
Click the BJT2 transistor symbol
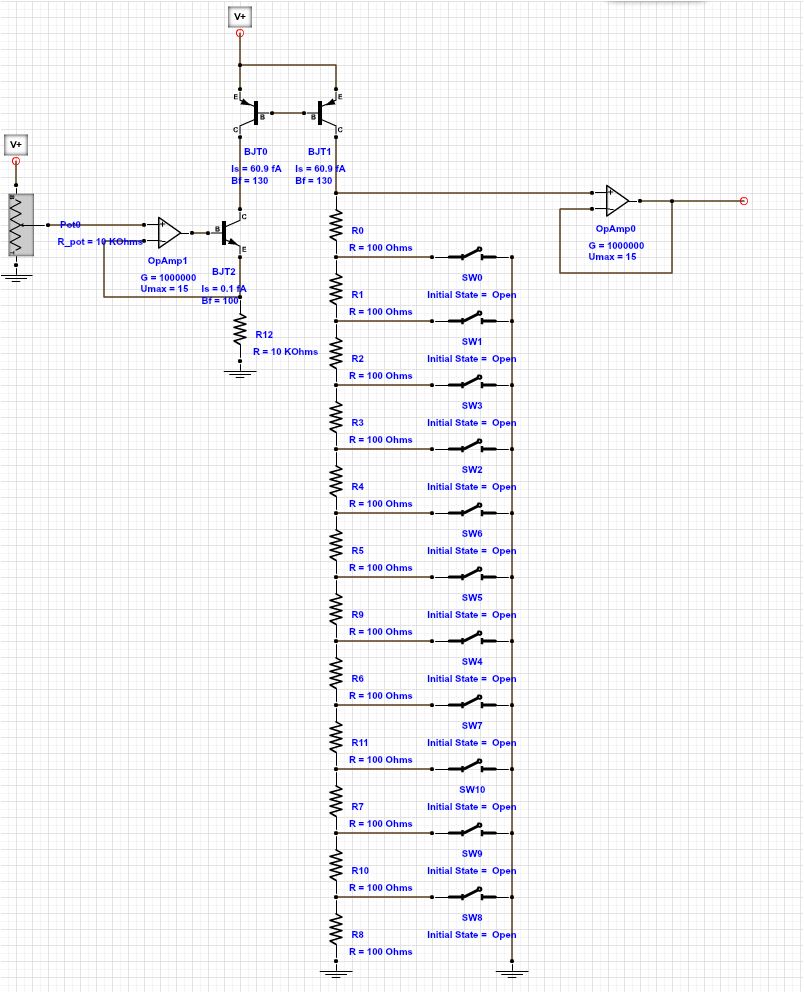229,232
